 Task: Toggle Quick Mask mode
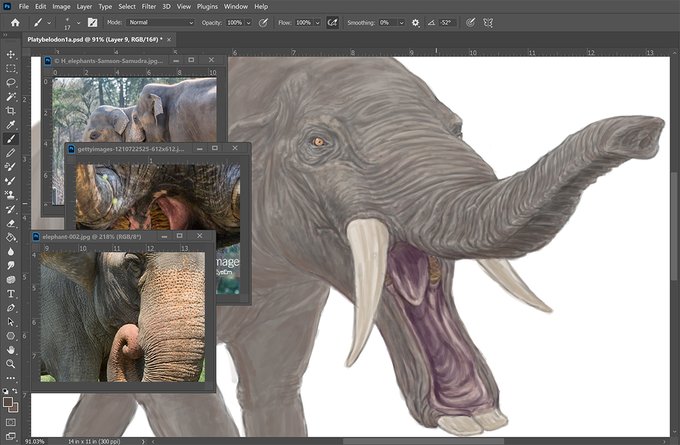click(11, 420)
